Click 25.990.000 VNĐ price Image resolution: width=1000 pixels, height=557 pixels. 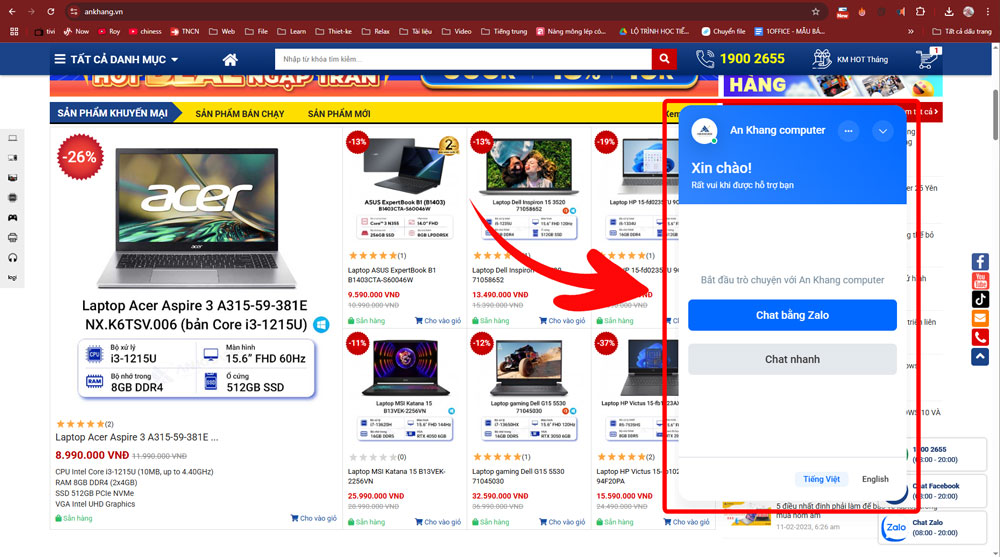click(376, 496)
